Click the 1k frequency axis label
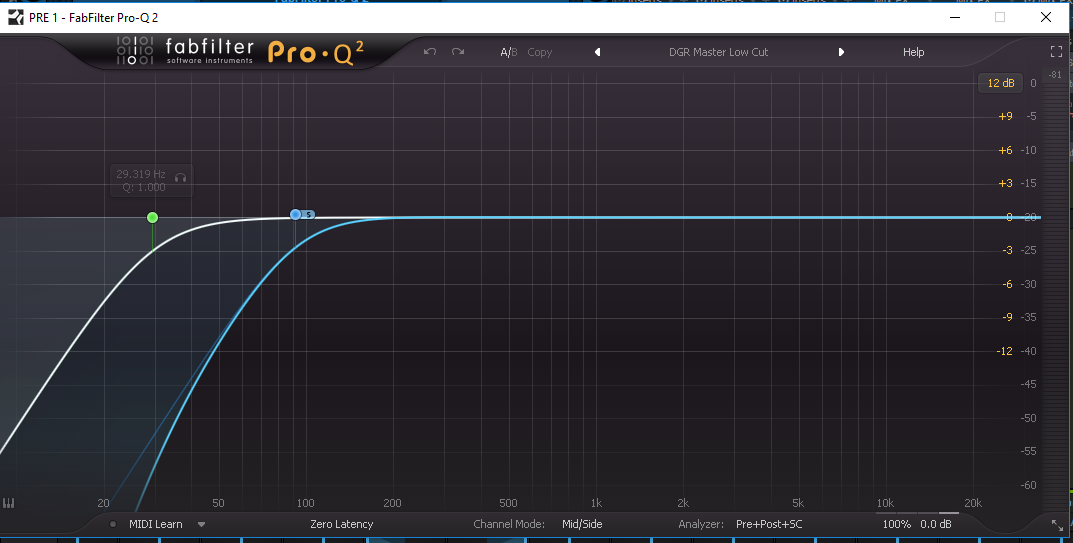 click(596, 503)
